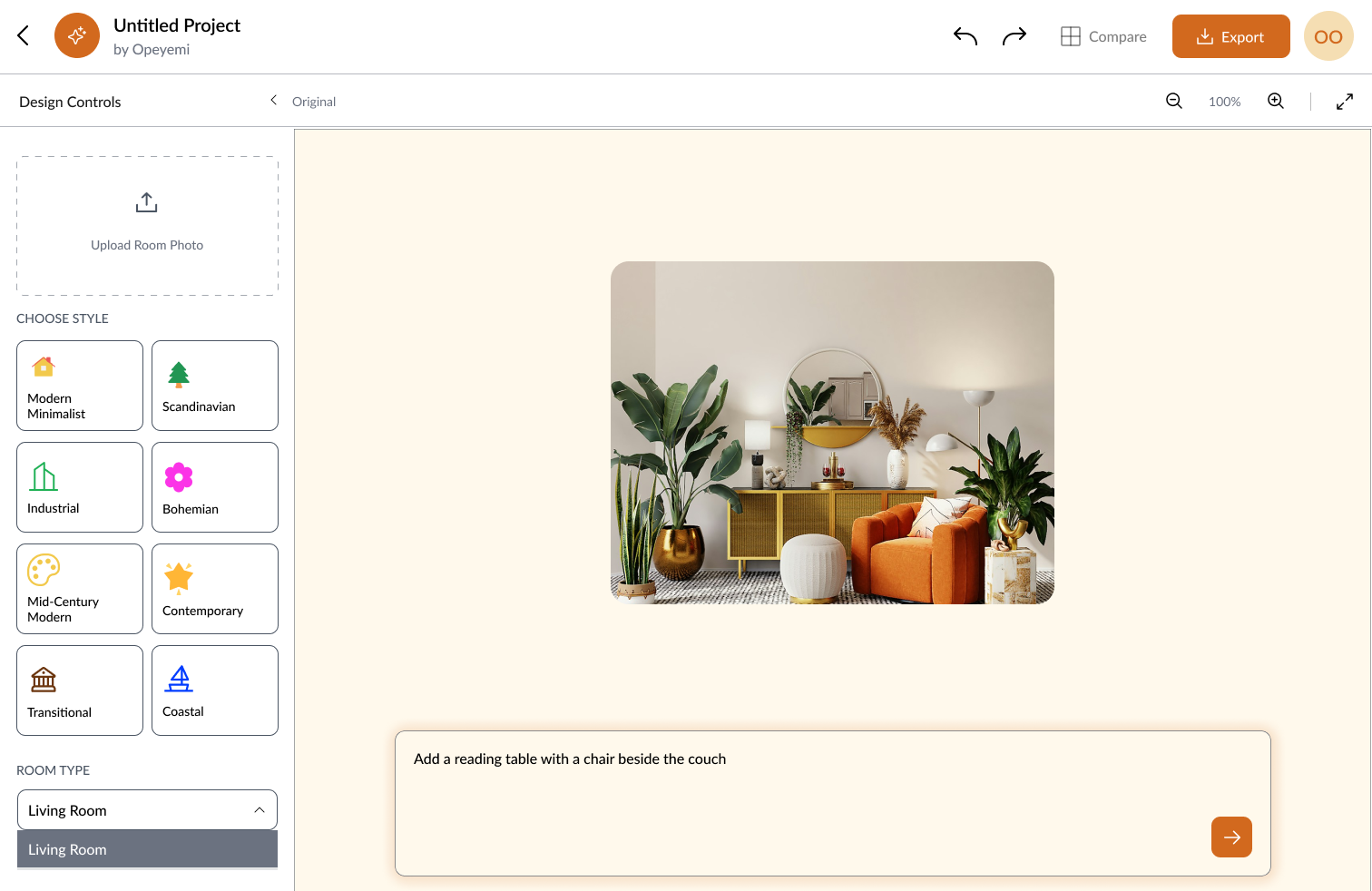Click the 100% zoom level value

click(1225, 102)
